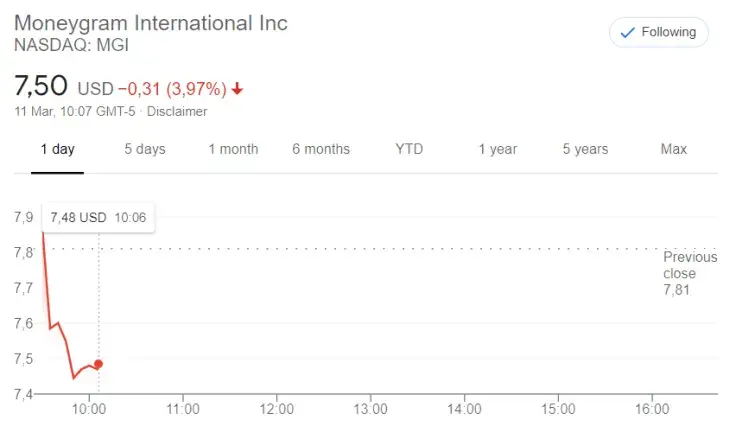Toggle the Following button
This screenshot has height=426, width=736.
(658, 32)
